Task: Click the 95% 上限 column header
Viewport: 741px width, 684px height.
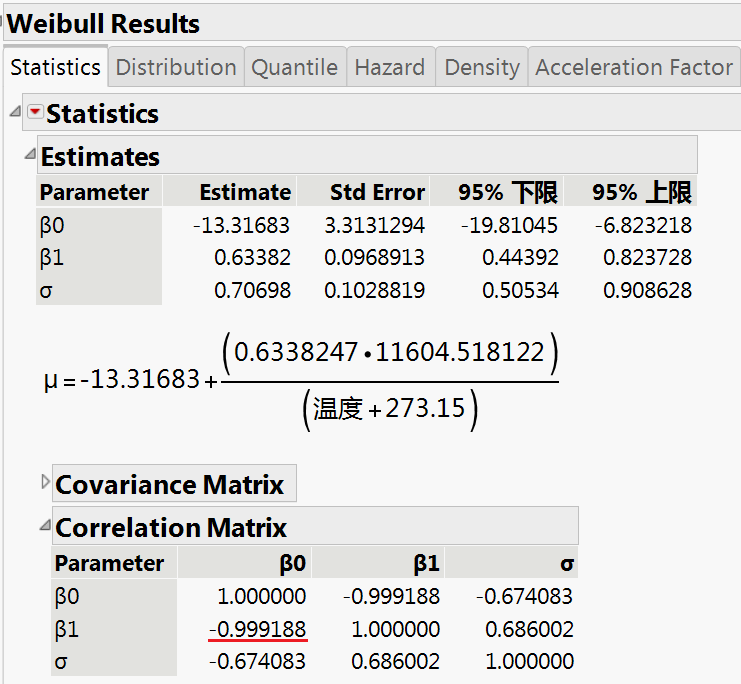Action: (x=641, y=192)
